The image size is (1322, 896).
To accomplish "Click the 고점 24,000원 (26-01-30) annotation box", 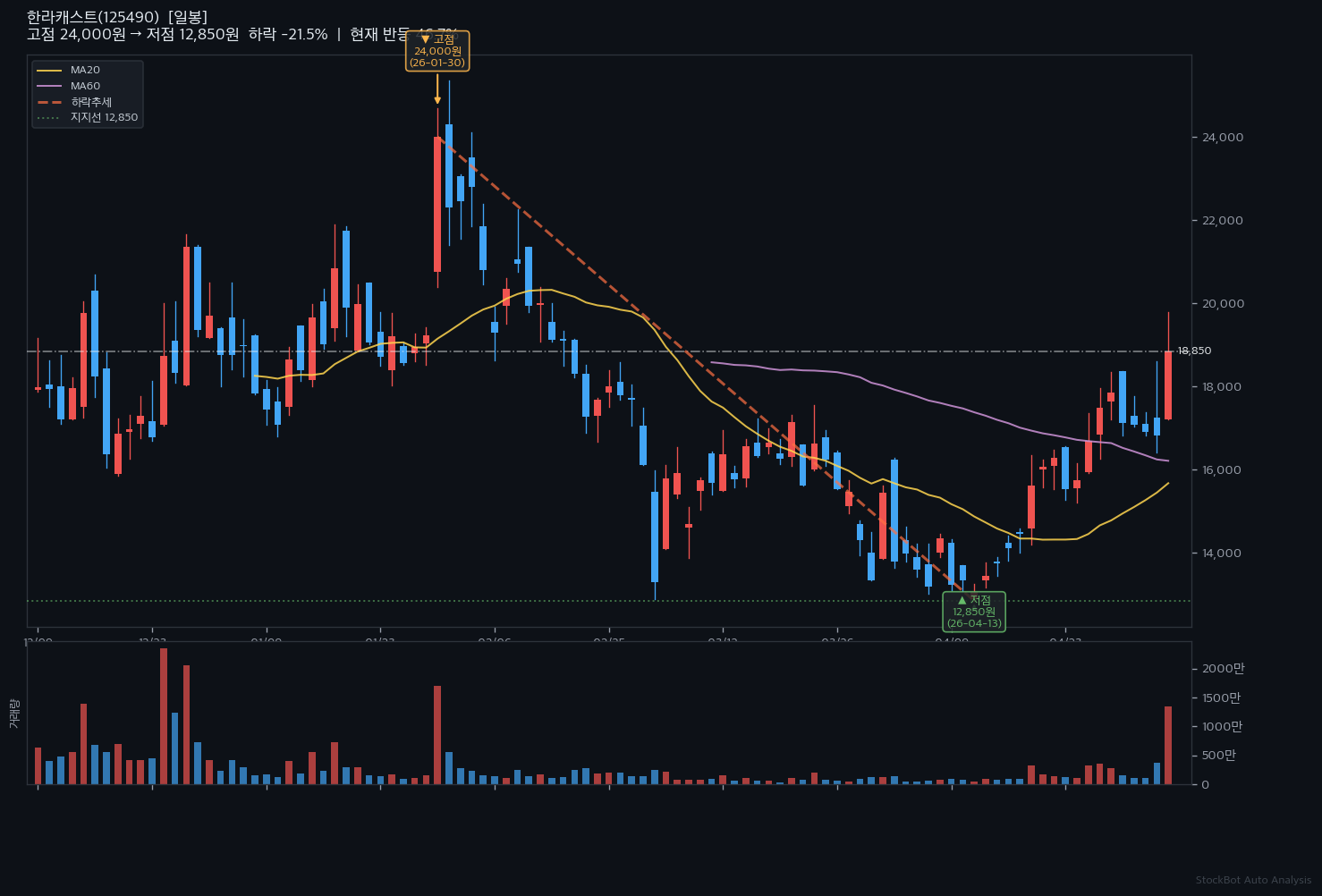I will click(437, 51).
